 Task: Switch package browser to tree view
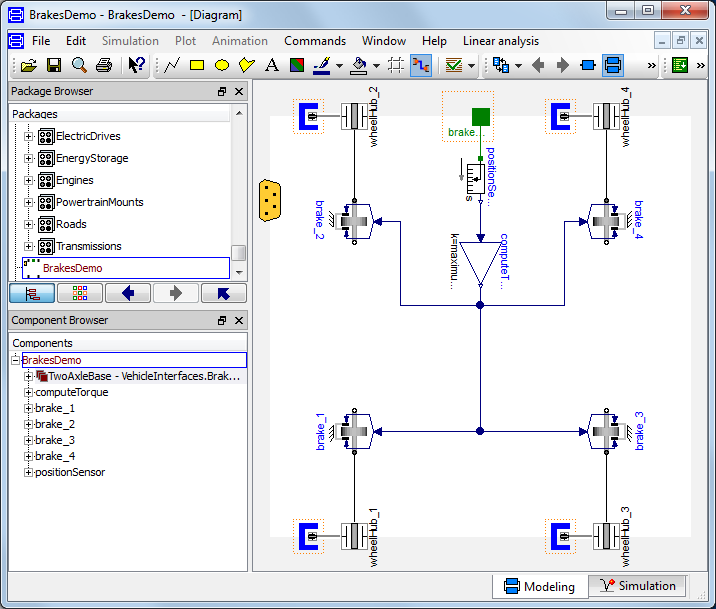[x=31, y=293]
